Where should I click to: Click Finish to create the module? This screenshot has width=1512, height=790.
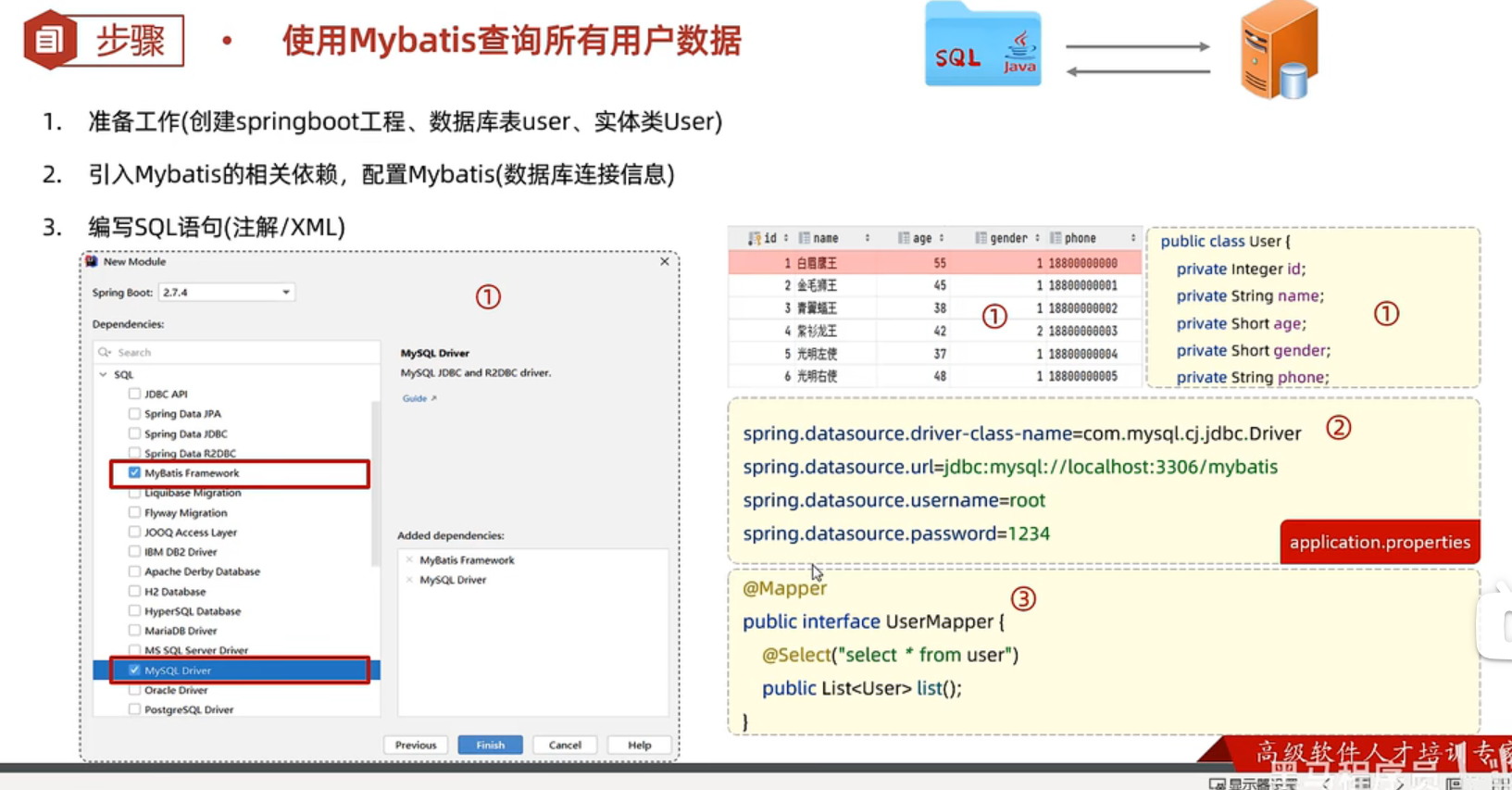[x=490, y=745]
